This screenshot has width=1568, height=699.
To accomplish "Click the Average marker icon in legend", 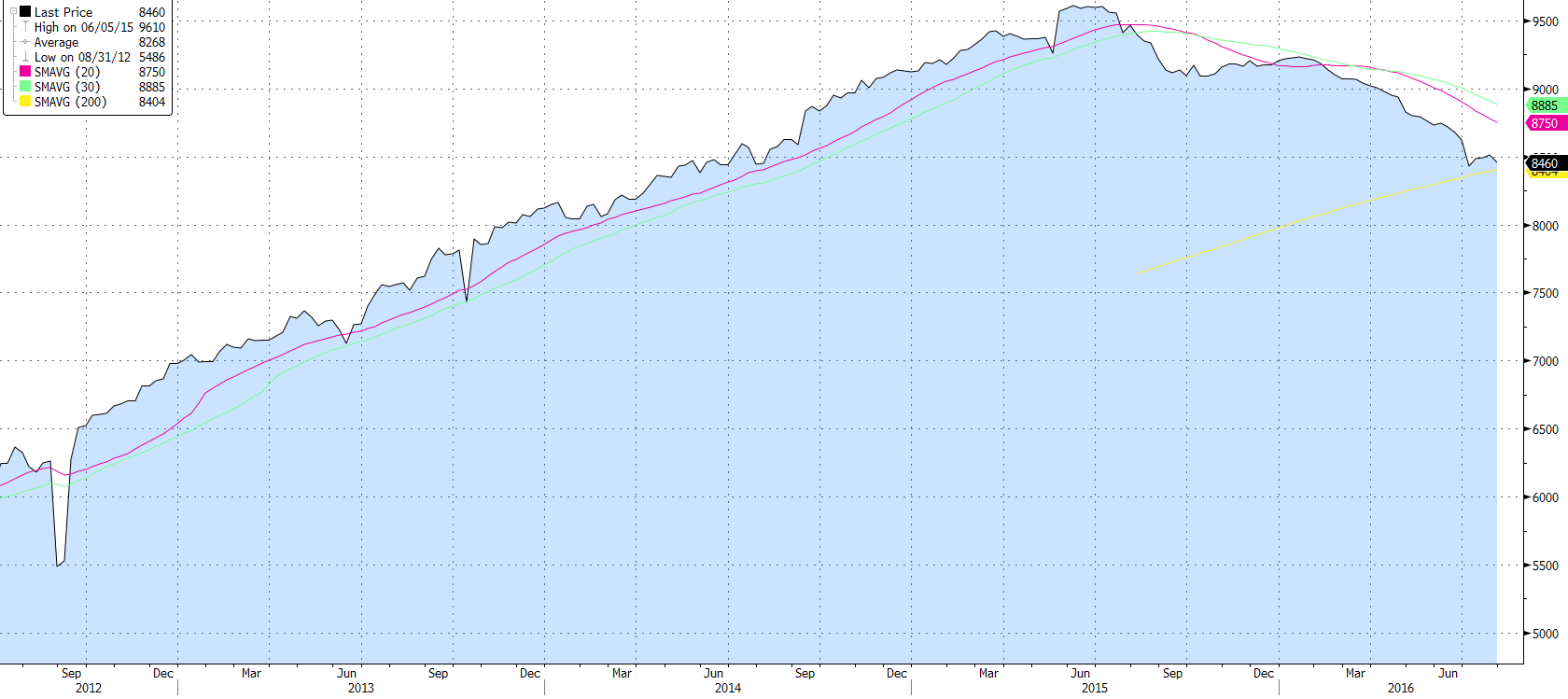I will (x=25, y=42).
